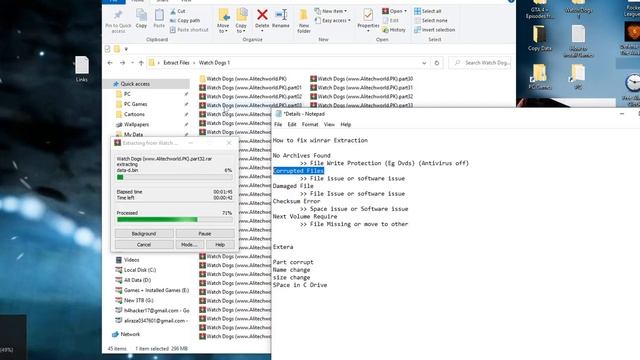Select the Copy Data desktop icon

[x=540, y=38]
